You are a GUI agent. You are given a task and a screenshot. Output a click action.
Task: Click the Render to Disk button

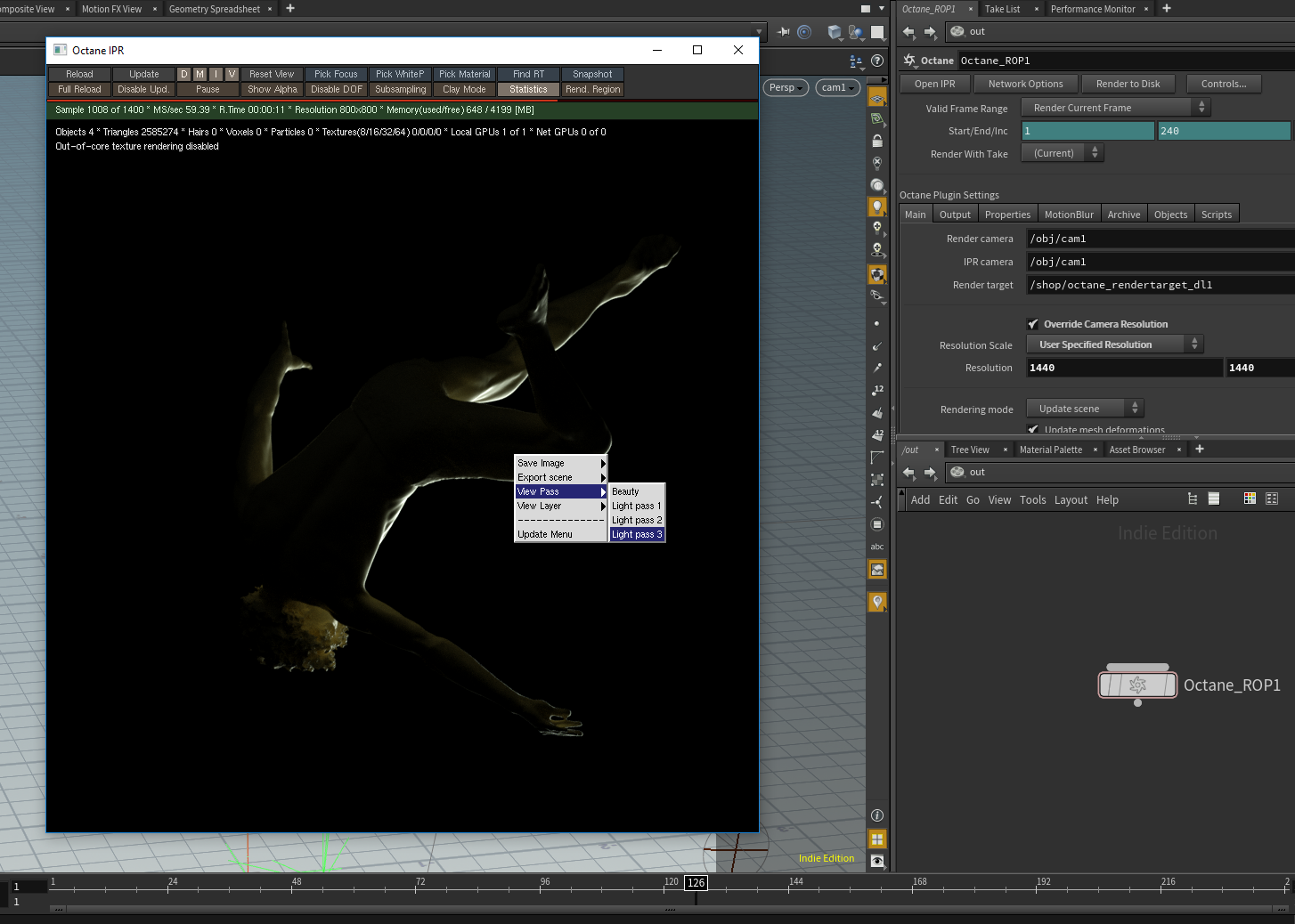pyautogui.click(x=1128, y=84)
